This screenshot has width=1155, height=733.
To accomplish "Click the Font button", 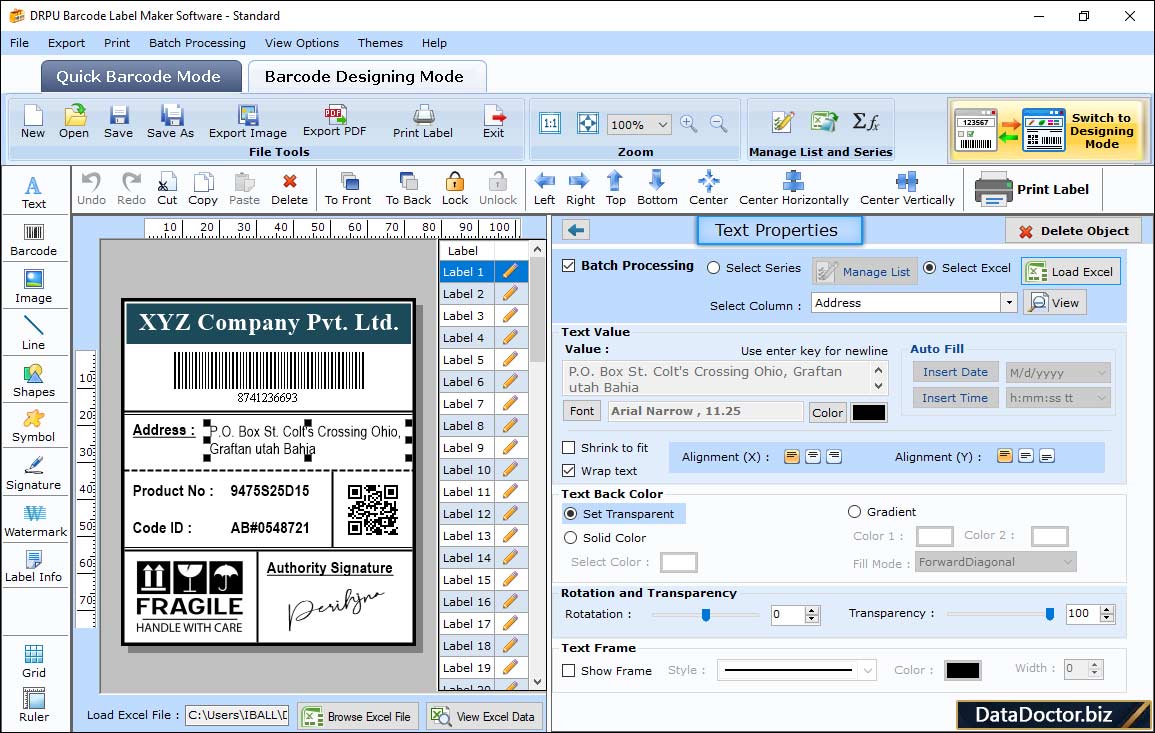I will pos(582,411).
